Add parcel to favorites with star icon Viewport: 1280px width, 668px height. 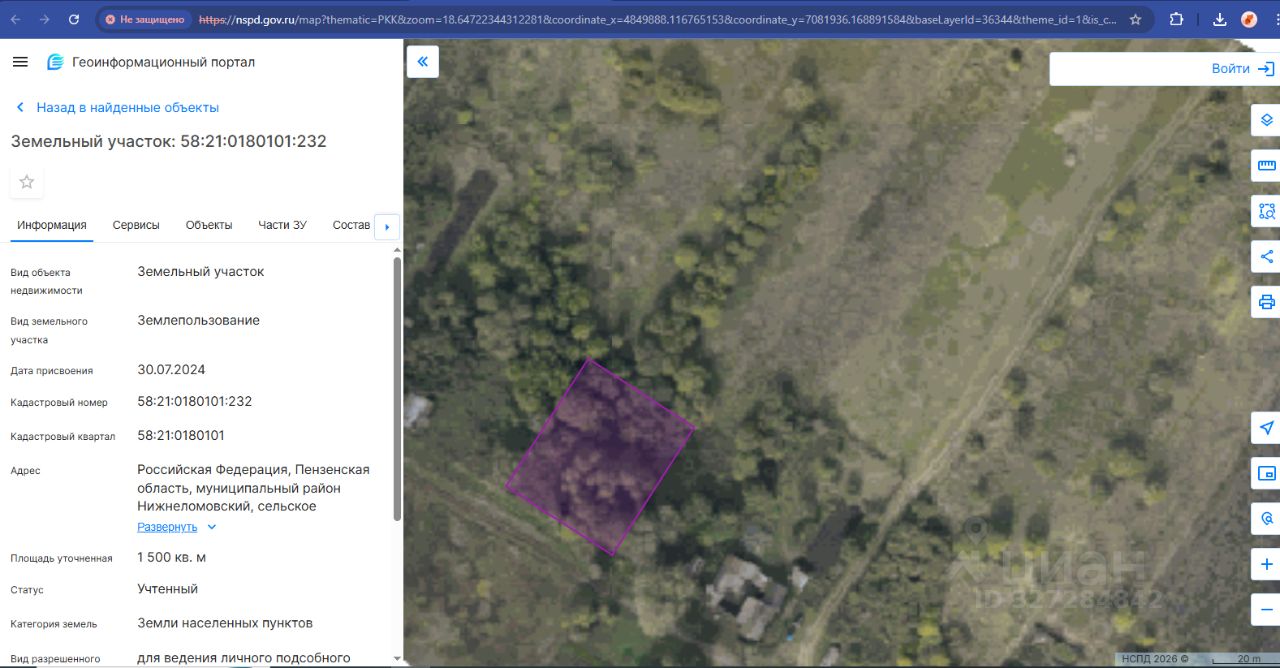coord(27,182)
